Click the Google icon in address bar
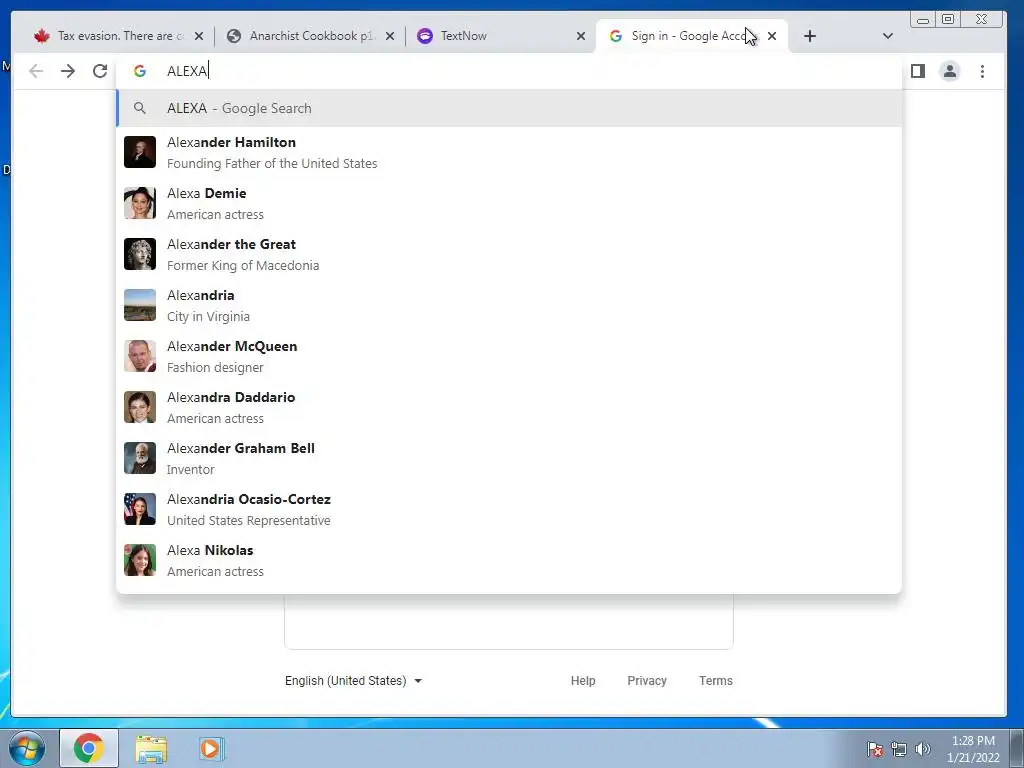Viewport: 1024px width, 768px height. pyautogui.click(x=140, y=71)
